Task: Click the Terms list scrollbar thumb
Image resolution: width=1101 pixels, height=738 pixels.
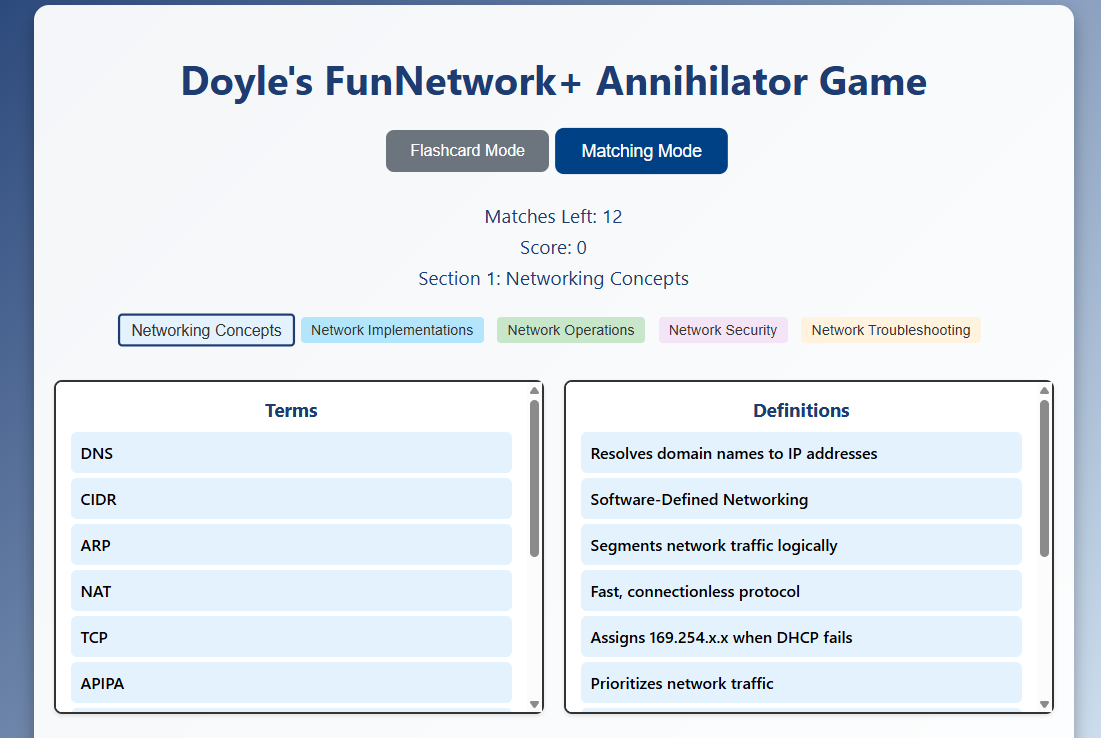Action: 534,478
